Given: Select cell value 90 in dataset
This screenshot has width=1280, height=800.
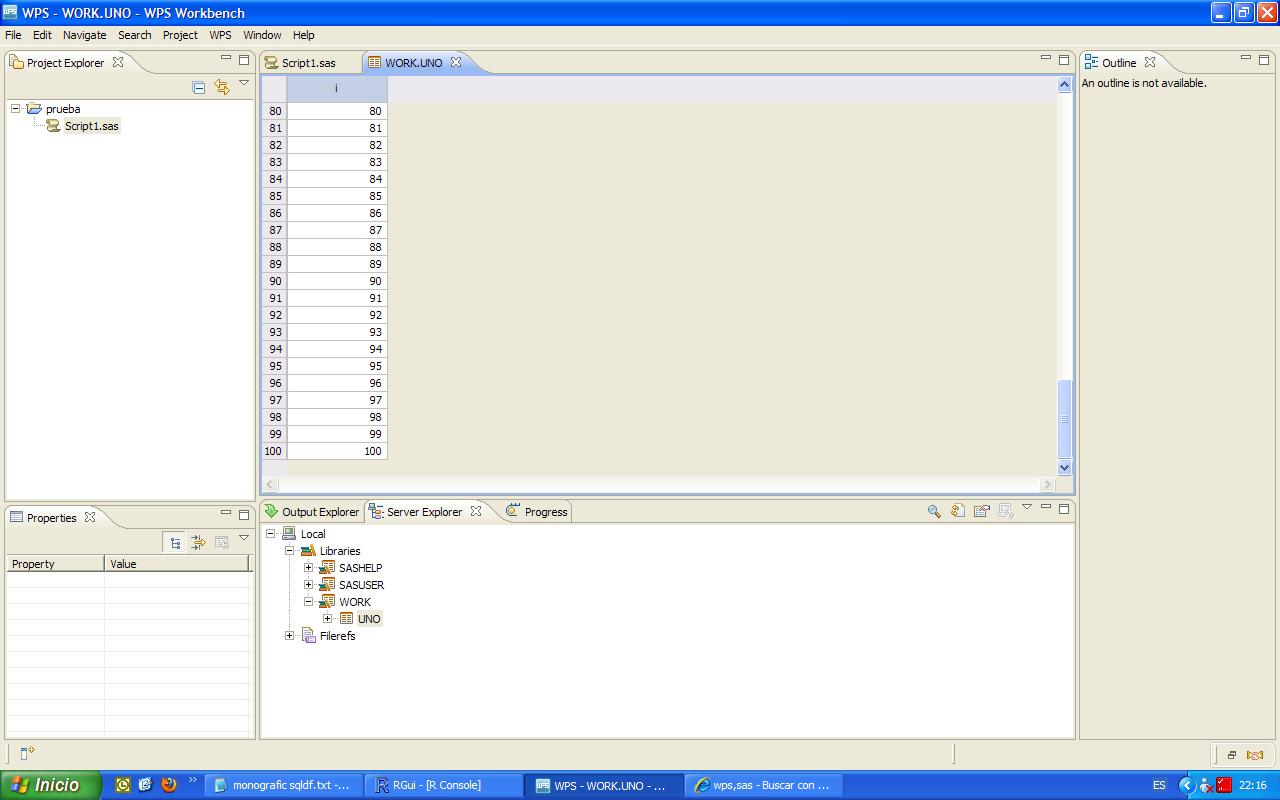Looking at the screenshot, I should (x=337, y=281).
